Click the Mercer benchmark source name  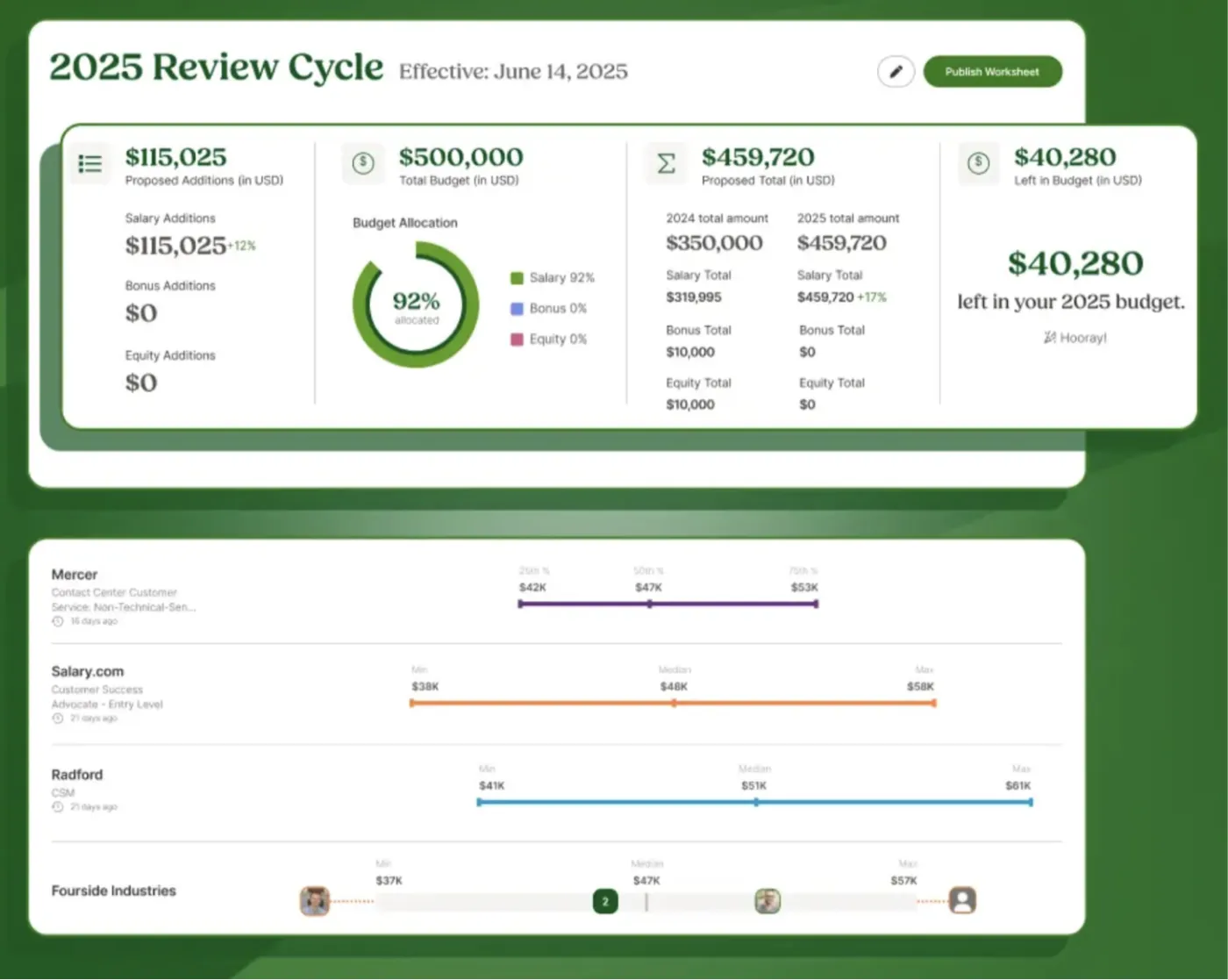(75, 575)
